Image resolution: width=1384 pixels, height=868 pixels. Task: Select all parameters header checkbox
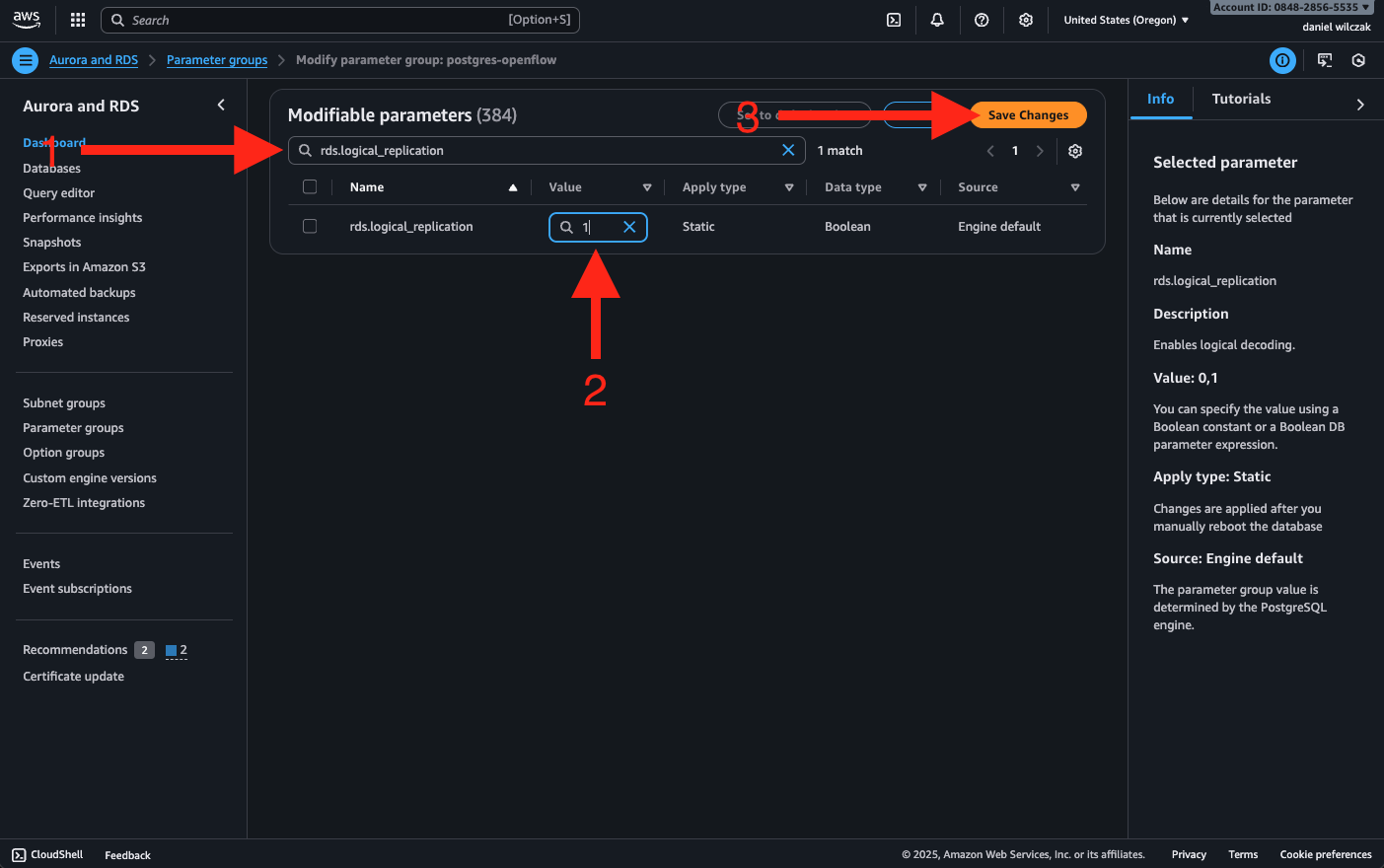(310, 187)
